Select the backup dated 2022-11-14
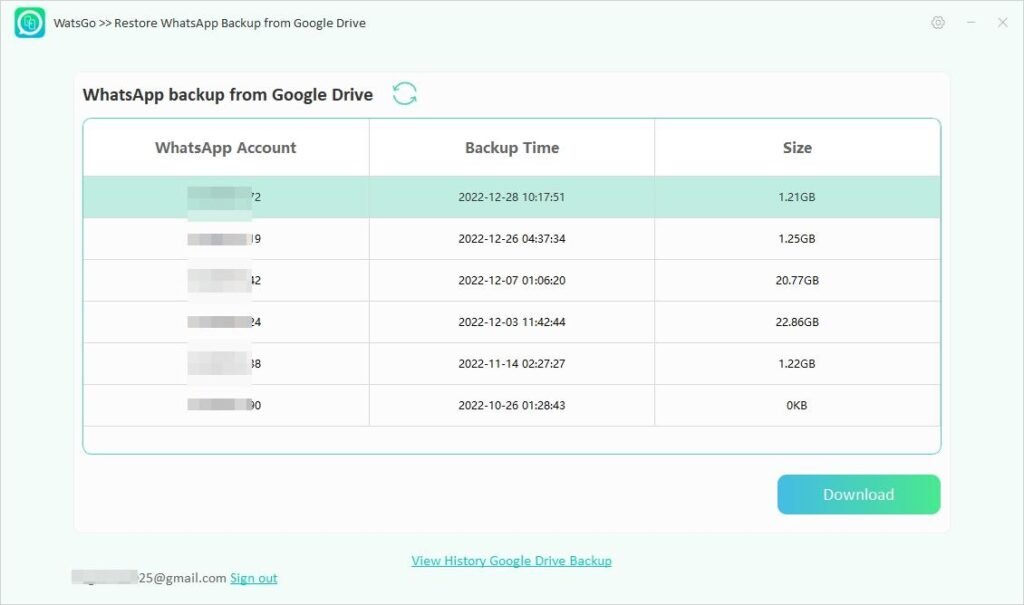The image size is (1024, 605). click(x=512, y=363)
